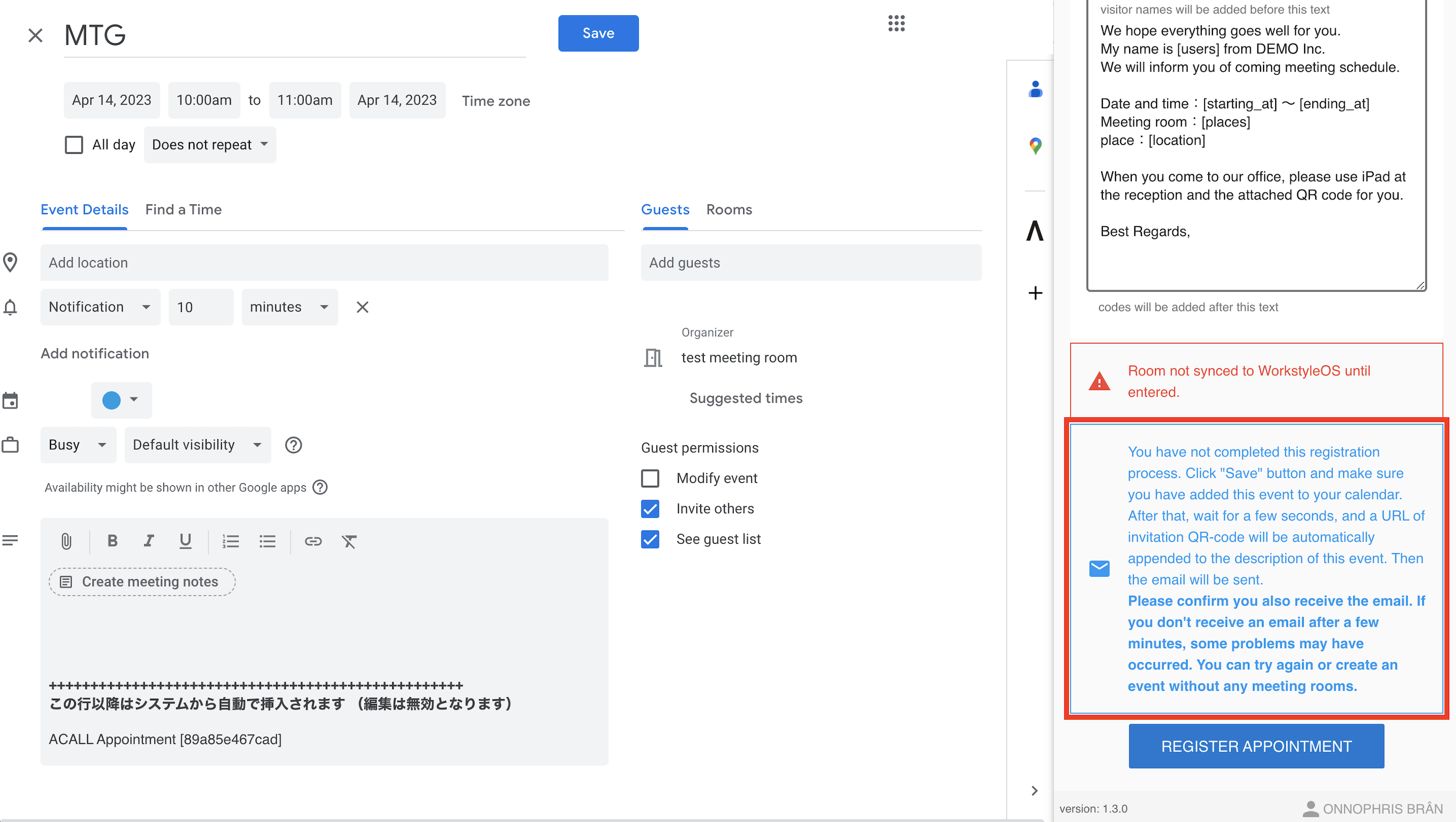Viewport: 1456px width, 822px height.
Task: Open the ACALL add-on icon
Action: click(1035, 230)
